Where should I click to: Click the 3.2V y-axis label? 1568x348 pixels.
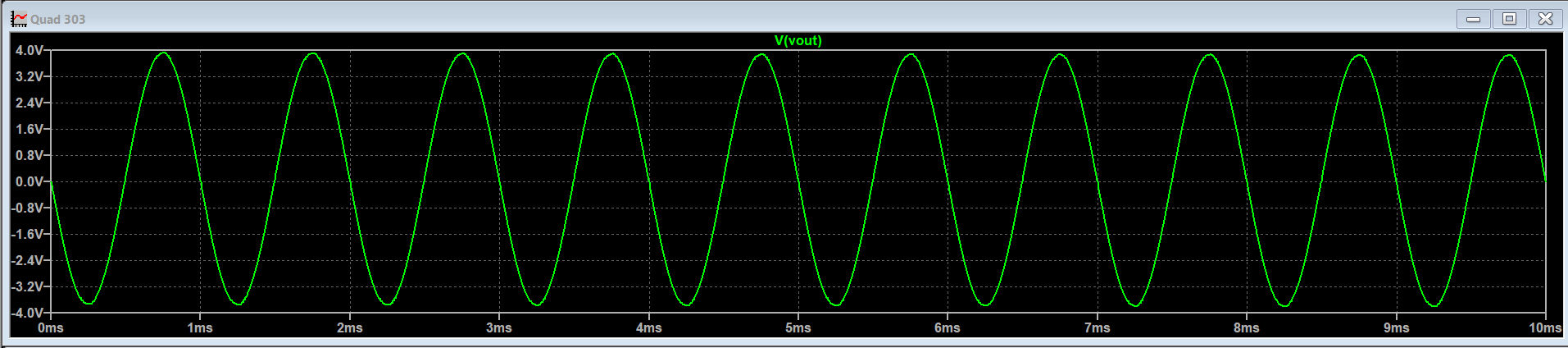pyautogui.click(x=29, y=76)
